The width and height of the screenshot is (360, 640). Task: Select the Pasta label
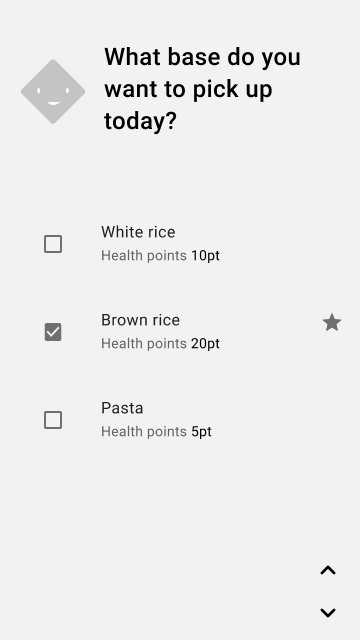[122, 408]
